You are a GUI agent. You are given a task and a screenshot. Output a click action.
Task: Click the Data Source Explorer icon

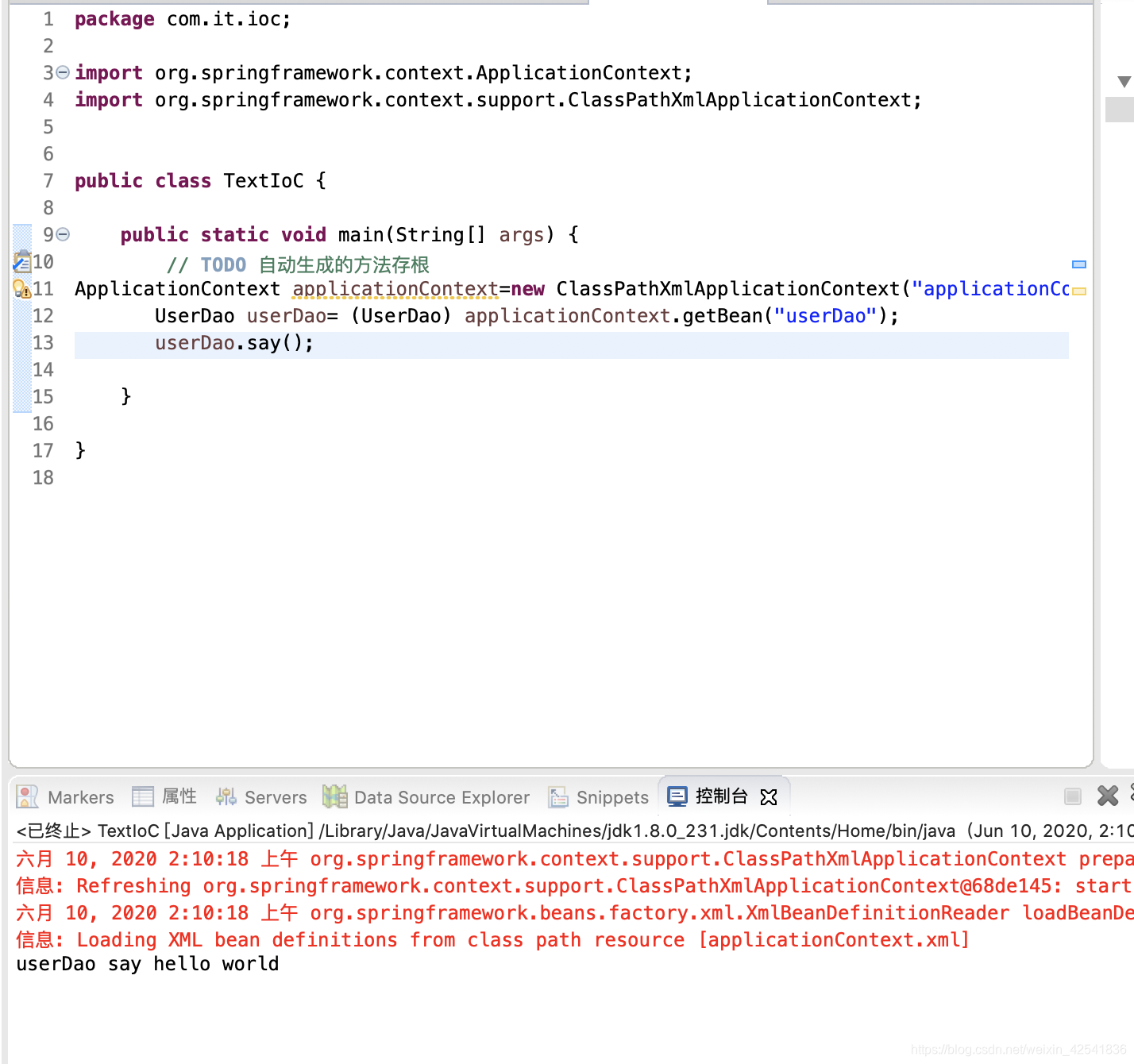pyautogui.click(x=334, y=796)
